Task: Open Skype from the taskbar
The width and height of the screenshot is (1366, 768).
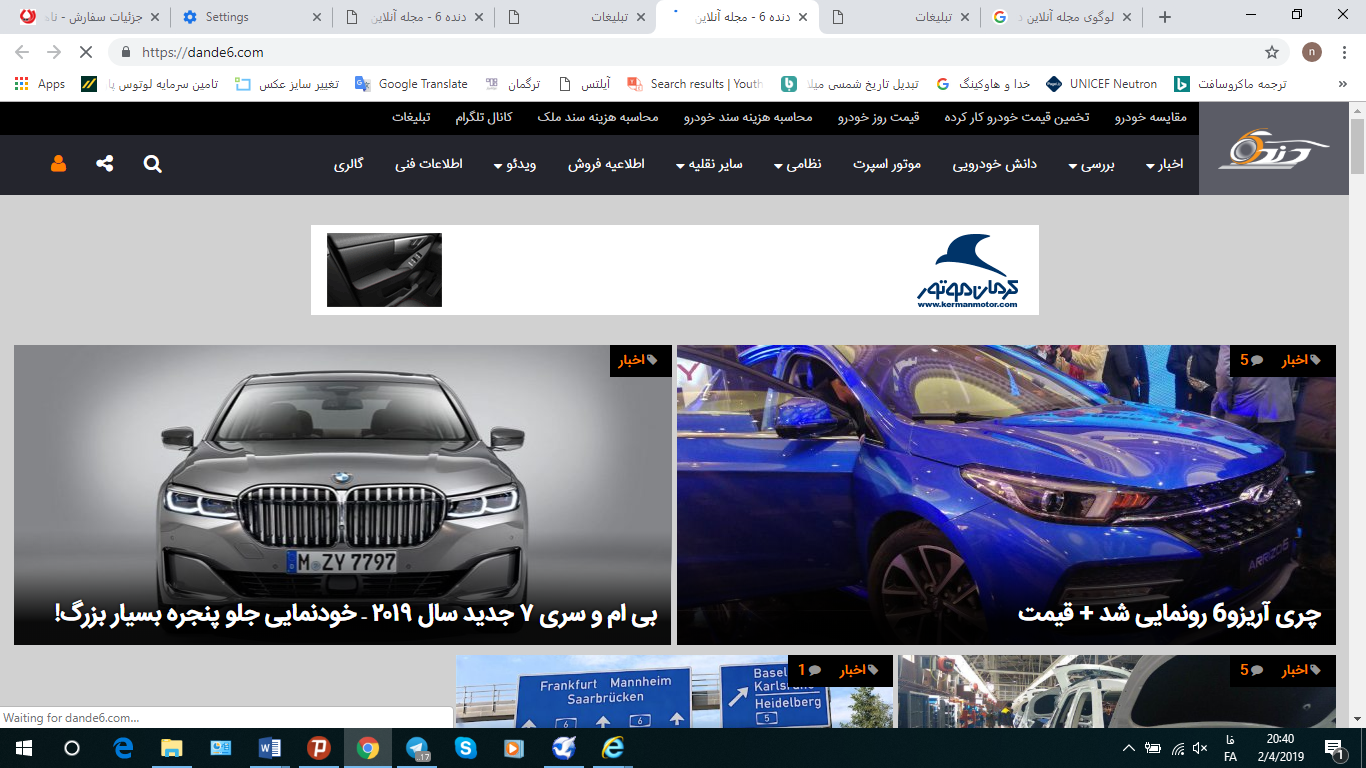Action: click(466, 746)
